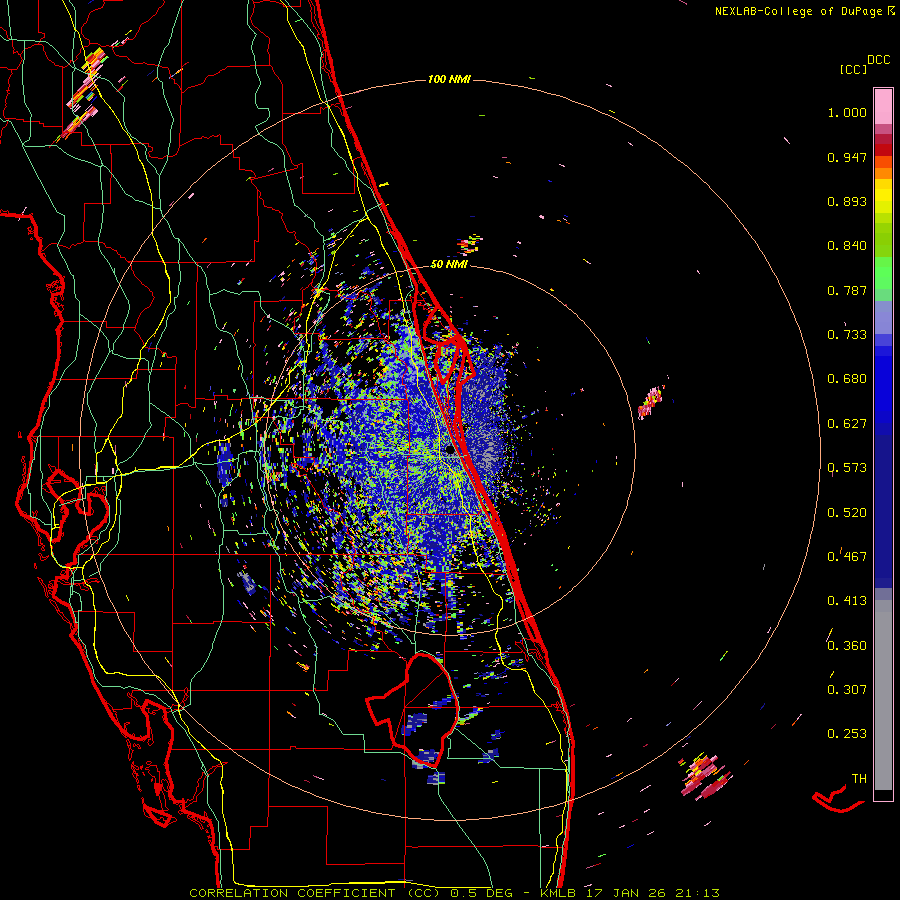Select the 1.000 scale value
Image resolution: width=900 pixels, height=900 pixels.
click(x=847, y=112)
